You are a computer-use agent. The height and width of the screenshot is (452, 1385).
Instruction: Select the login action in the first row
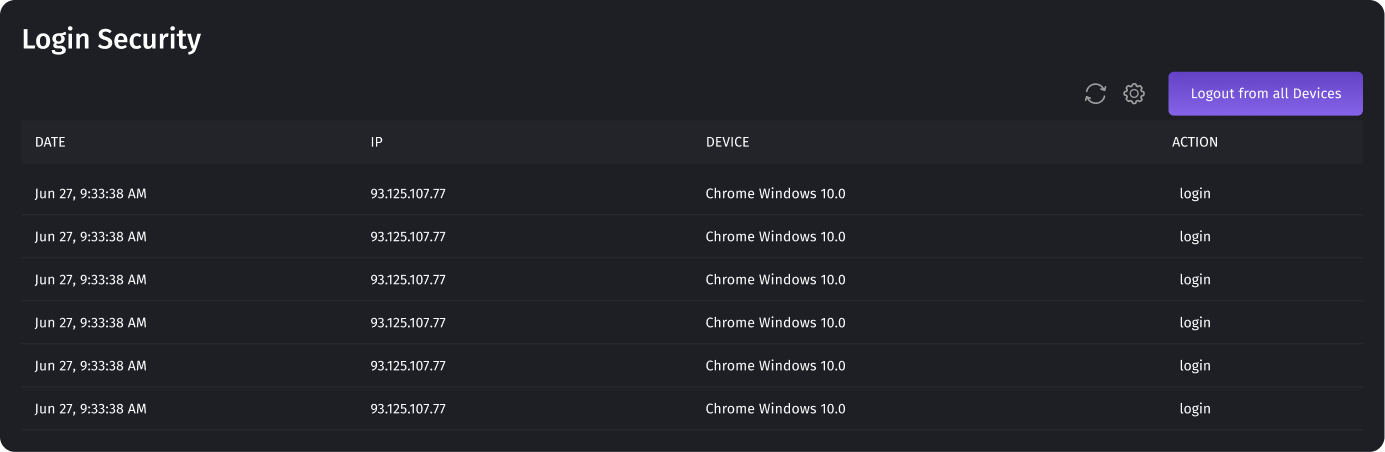pyautogui.click(x=1195, y=194)
